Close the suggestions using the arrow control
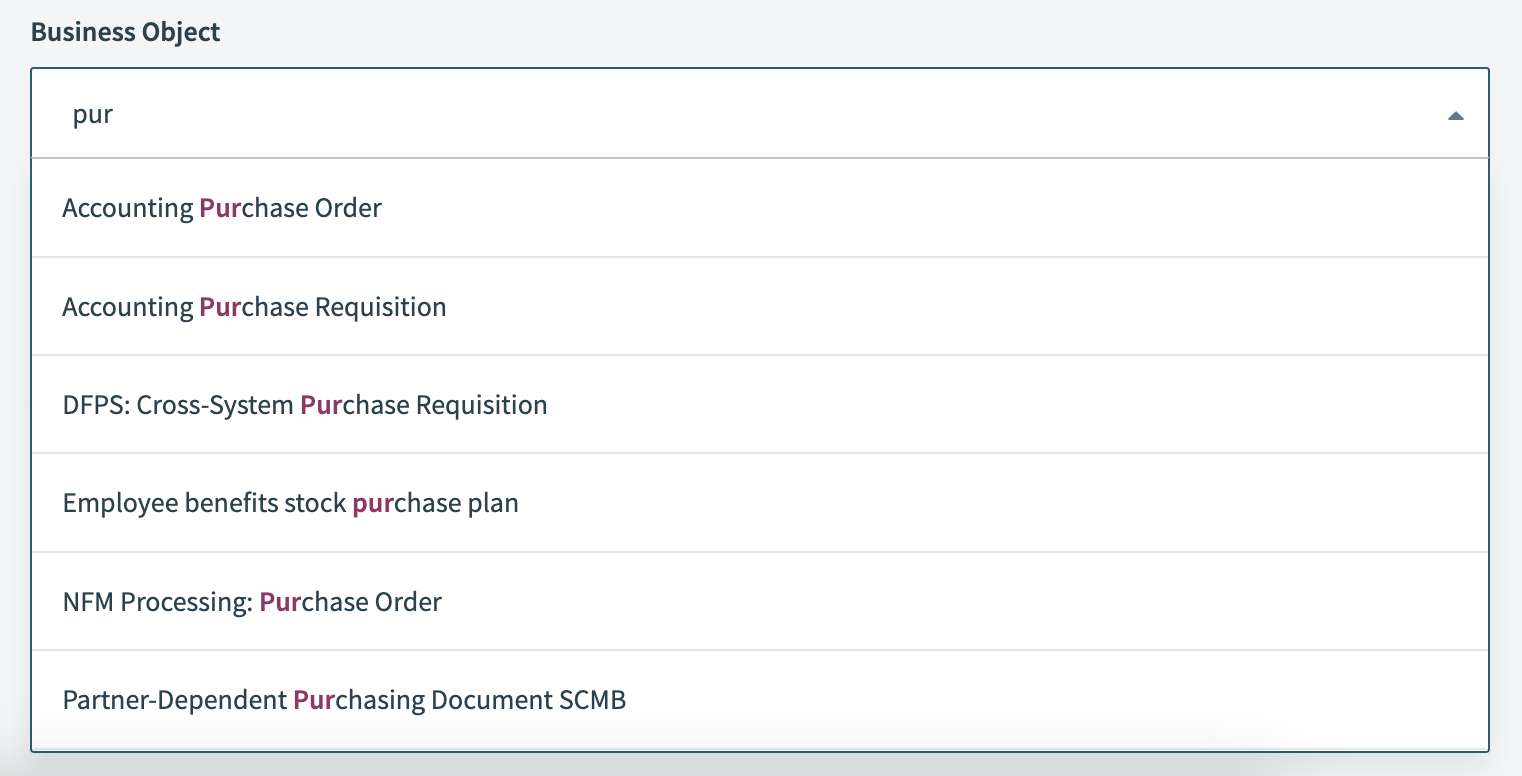Viewport: 1522px width, 776px height. pos(1457,114)
